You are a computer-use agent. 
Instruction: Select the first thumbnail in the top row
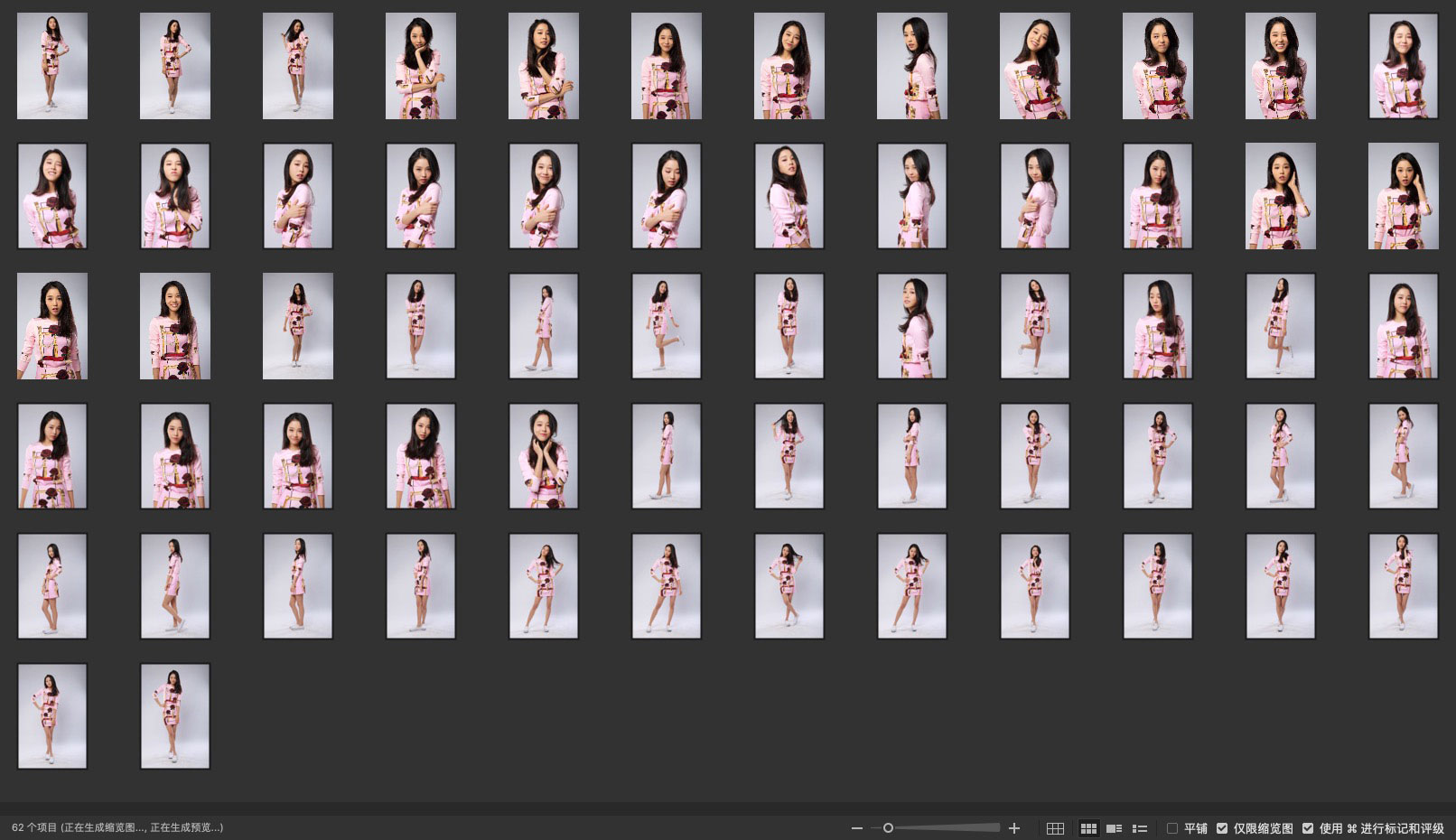52,66
